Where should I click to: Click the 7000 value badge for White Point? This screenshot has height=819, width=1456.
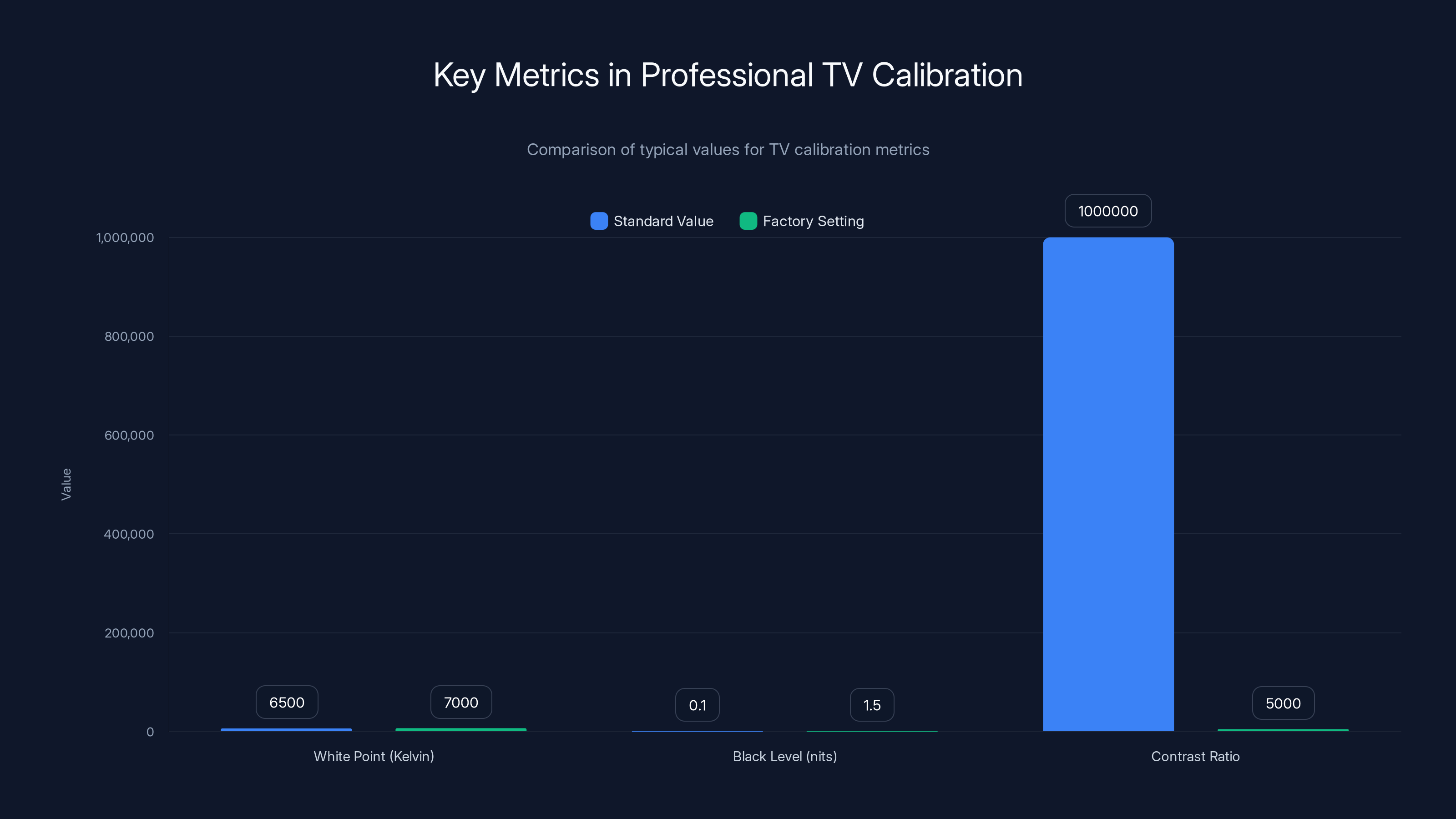tap(460, 702)
